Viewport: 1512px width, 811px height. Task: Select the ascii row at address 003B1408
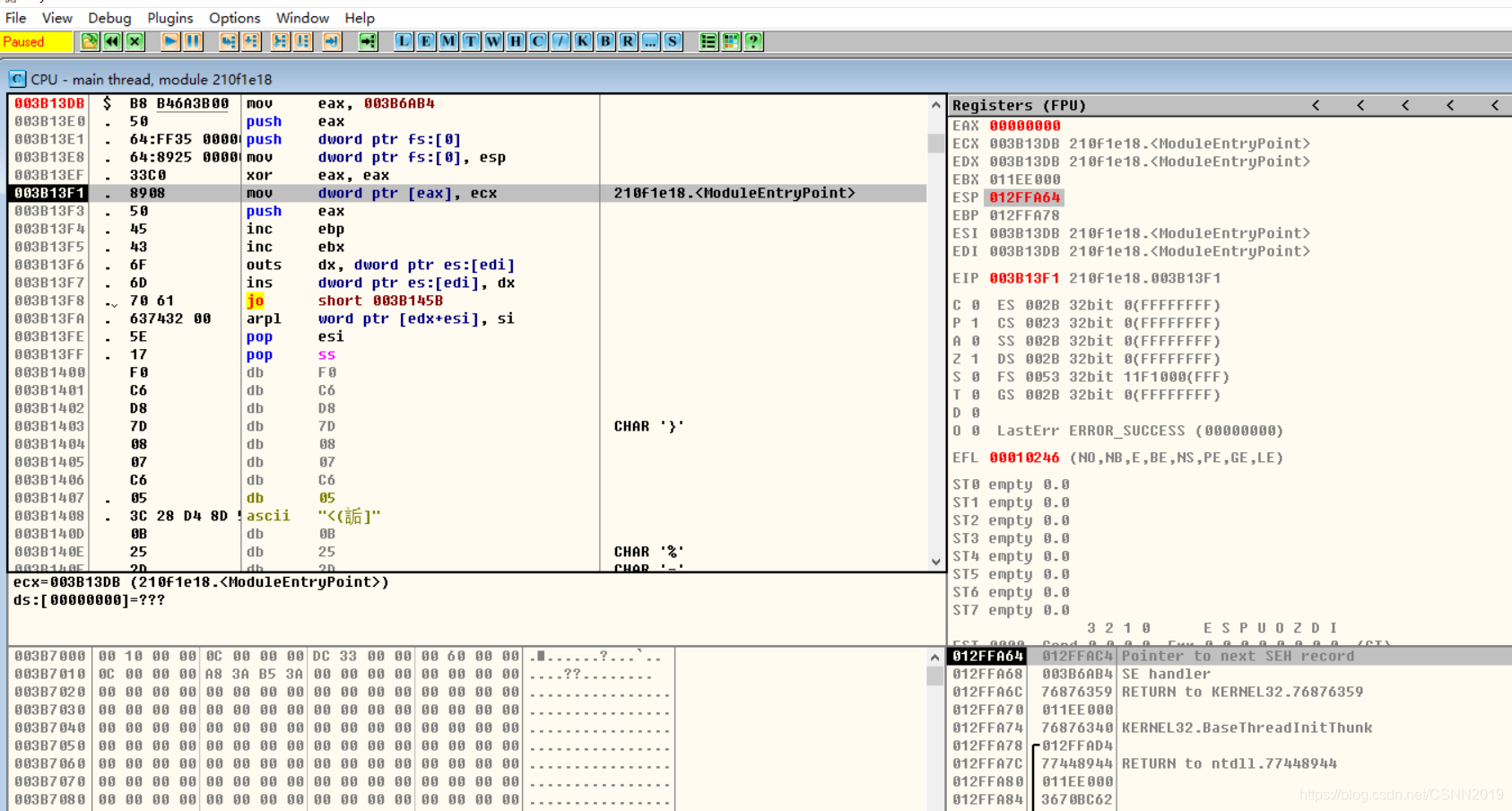(x=467, y=516)
